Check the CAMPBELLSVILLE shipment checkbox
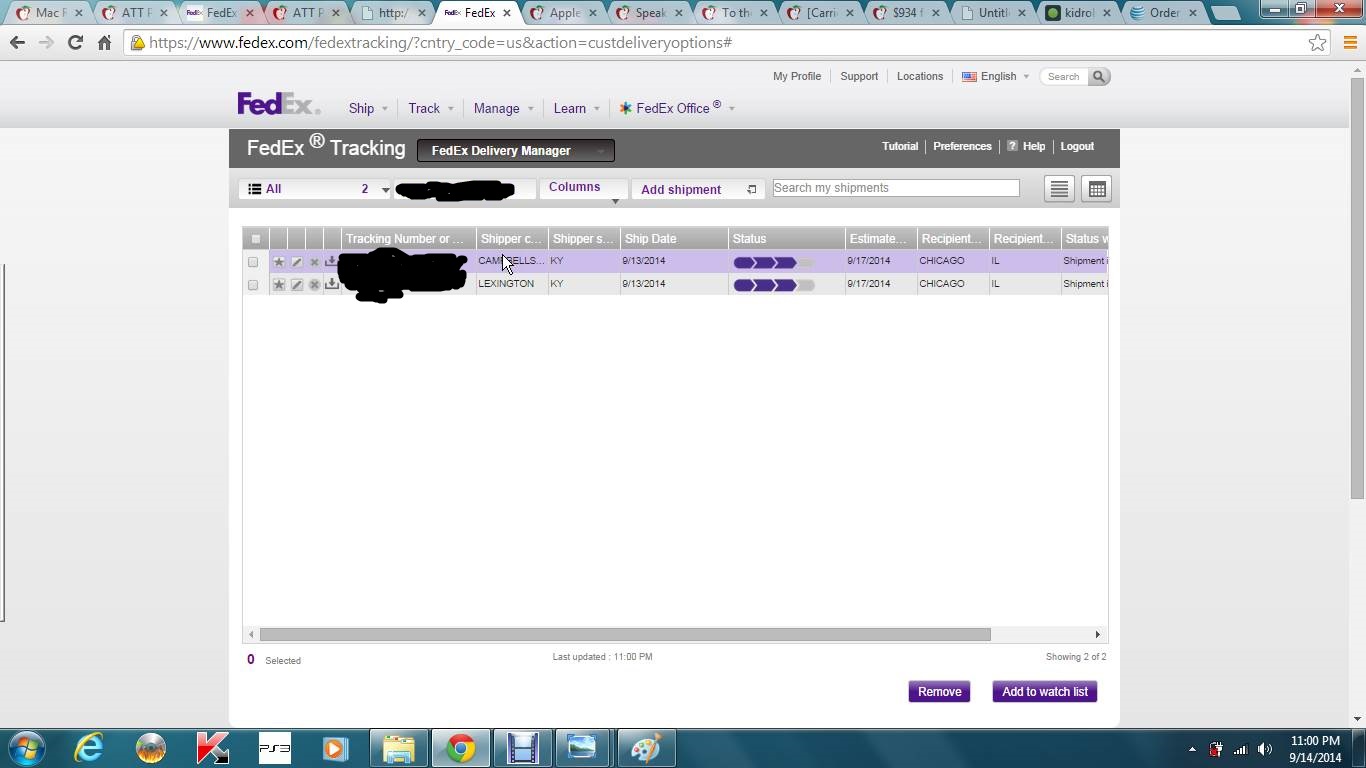 pyautogui.click(x=253, y=262)
